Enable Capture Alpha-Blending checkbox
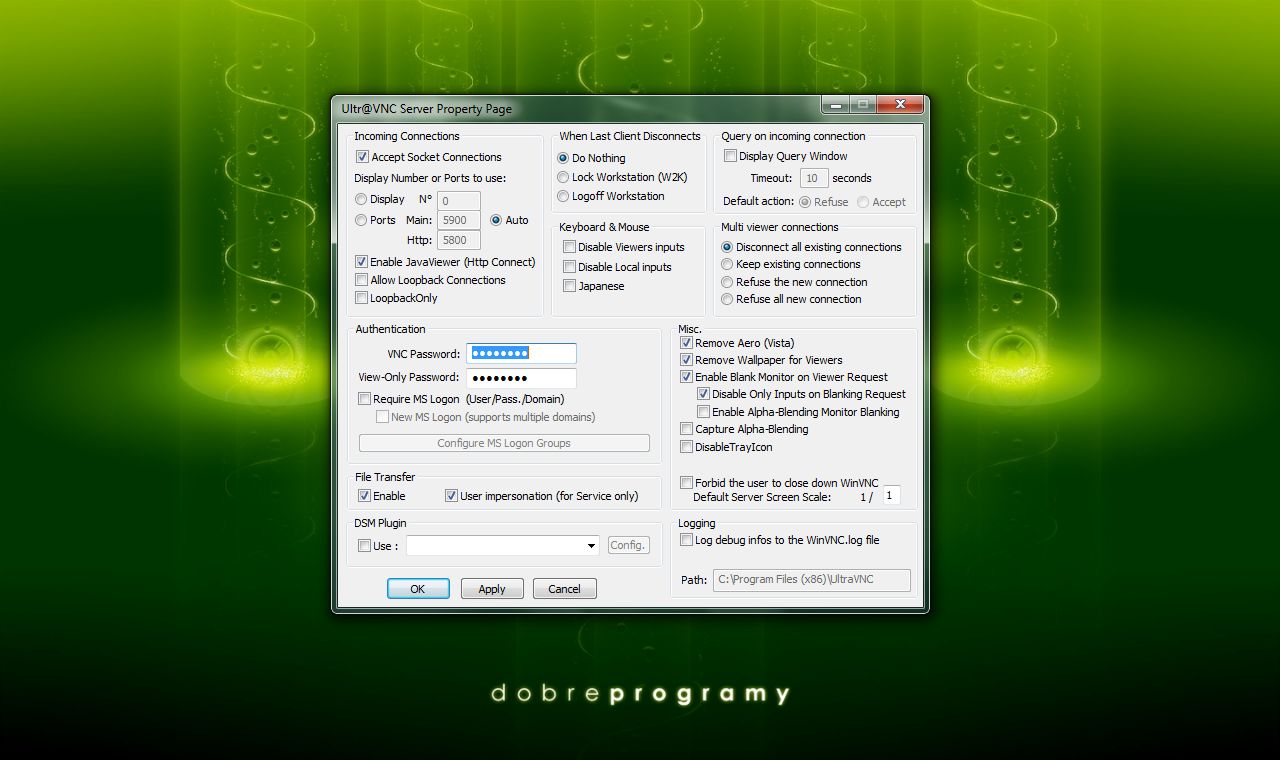1280x760 pixels. coord(686,429)
